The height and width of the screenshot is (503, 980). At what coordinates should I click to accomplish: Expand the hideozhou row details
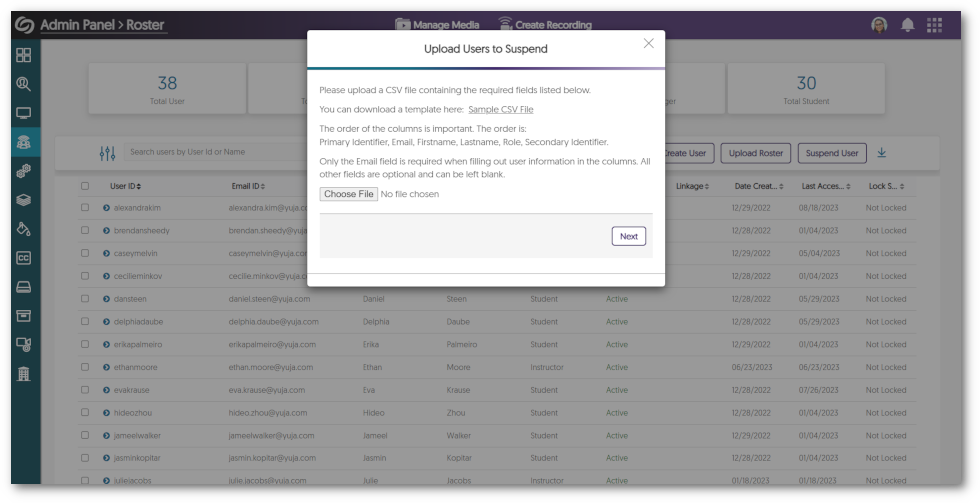(x=106, y=412)
